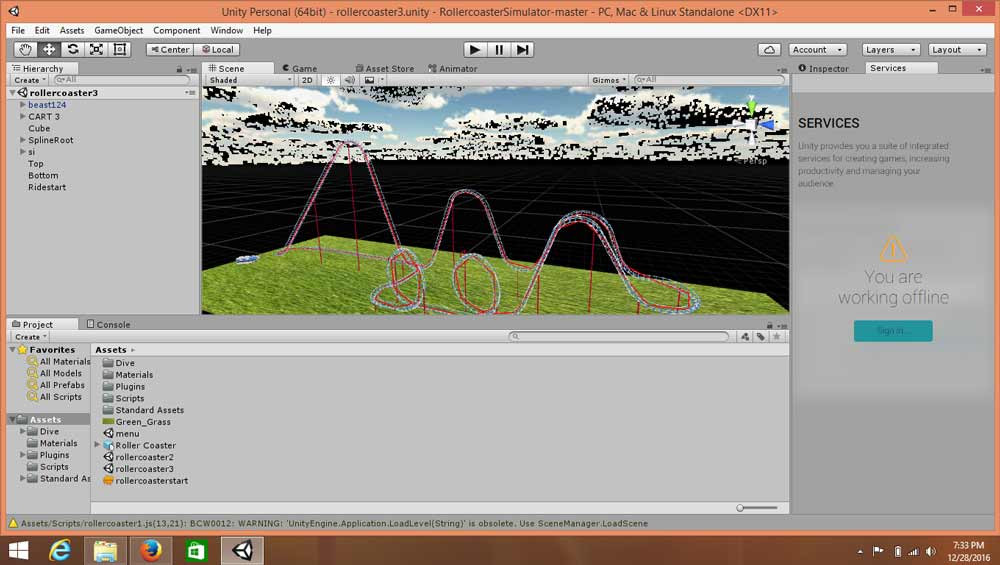This screenshot has height=565, width=1000.
Task: Expand Roller Coaster prefab asset
Action: coord(97,445)
